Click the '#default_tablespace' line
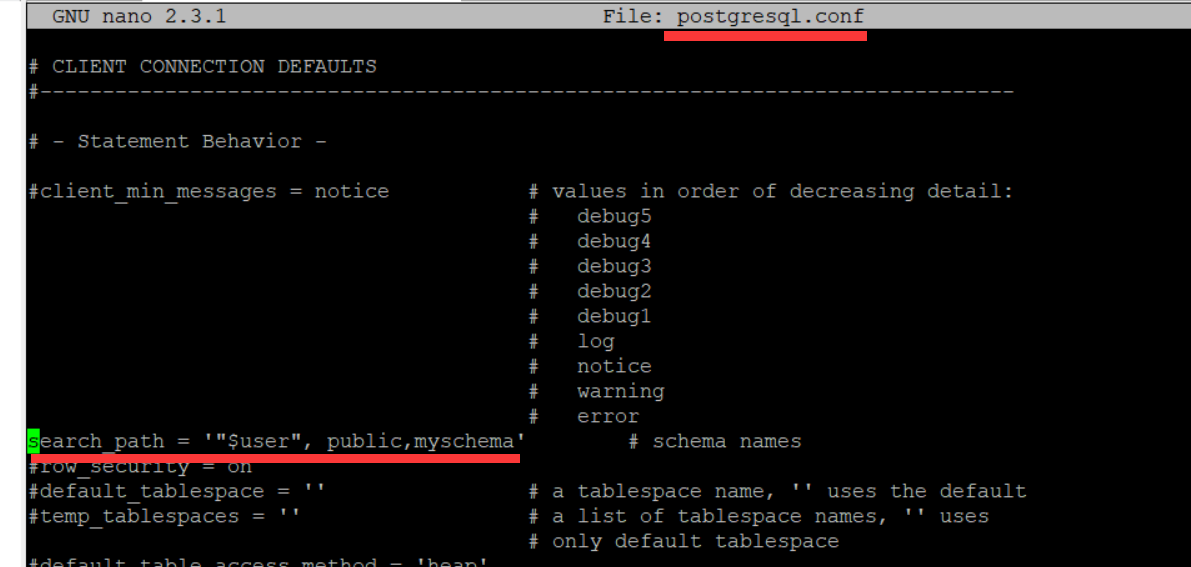The image size is (1191, 567). pos(177,491)
